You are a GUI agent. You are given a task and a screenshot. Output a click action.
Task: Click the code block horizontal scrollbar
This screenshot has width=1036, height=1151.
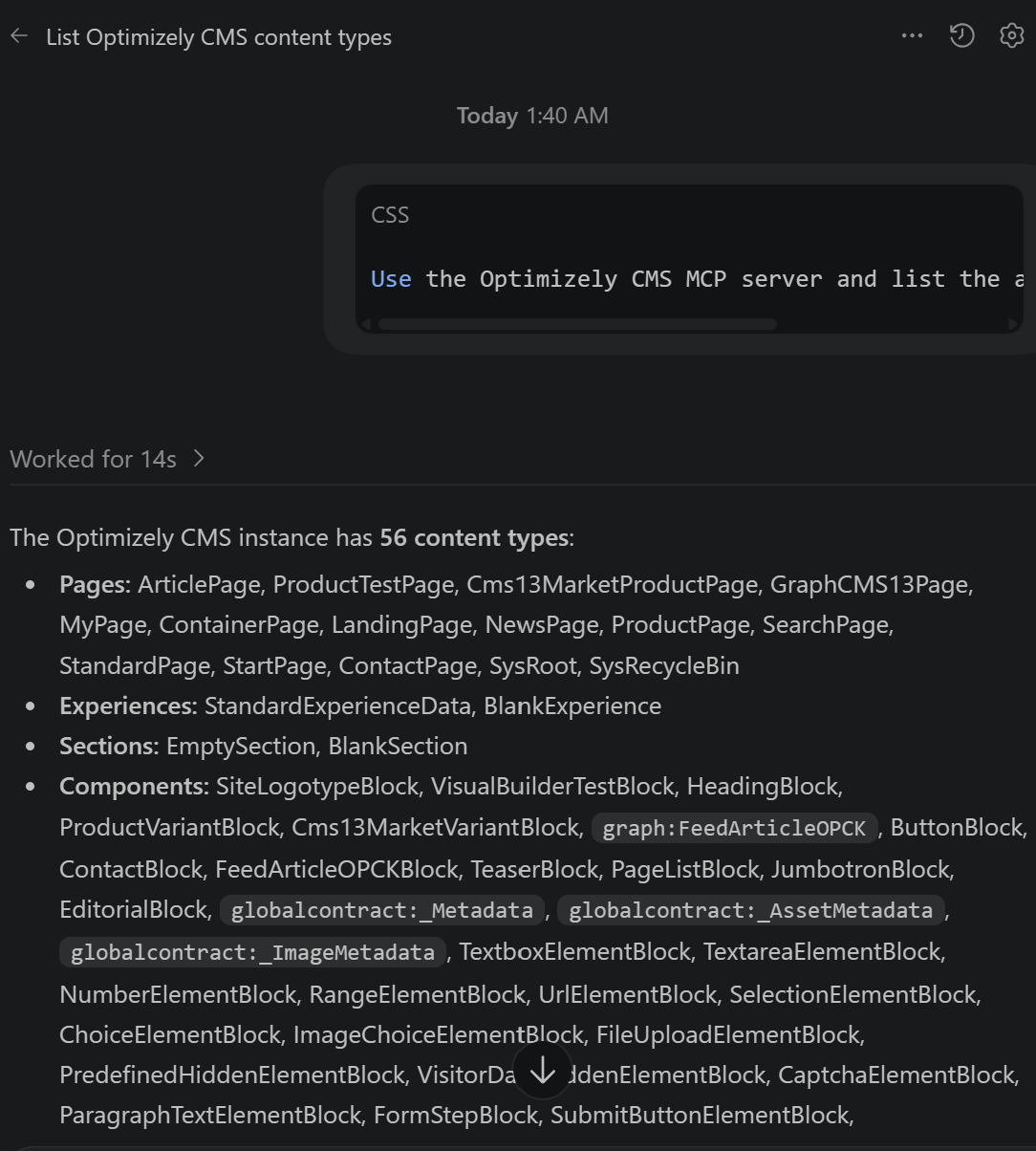(x=577, y=324)
